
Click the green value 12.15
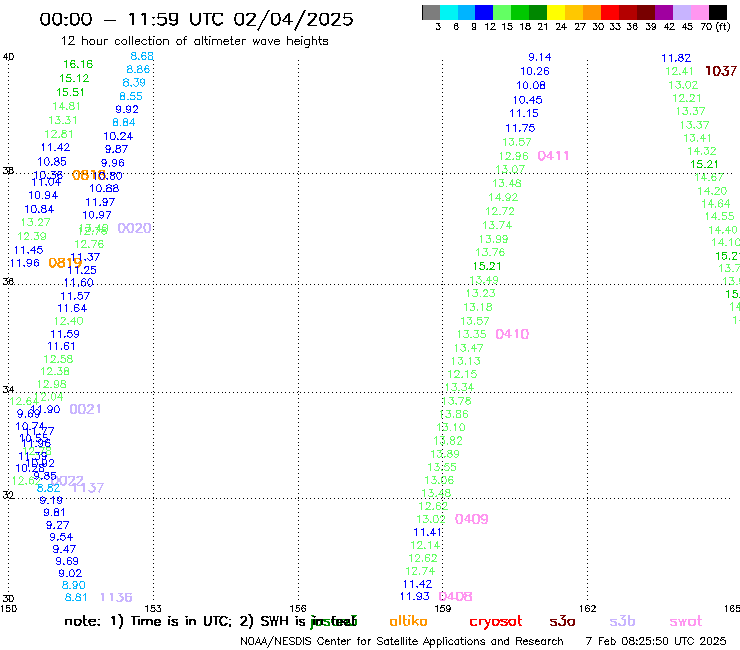[462, 374]
